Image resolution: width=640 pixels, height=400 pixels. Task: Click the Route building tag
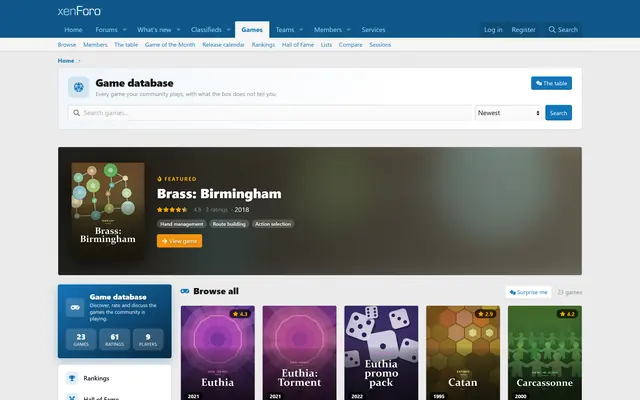[x=229, y=224]
